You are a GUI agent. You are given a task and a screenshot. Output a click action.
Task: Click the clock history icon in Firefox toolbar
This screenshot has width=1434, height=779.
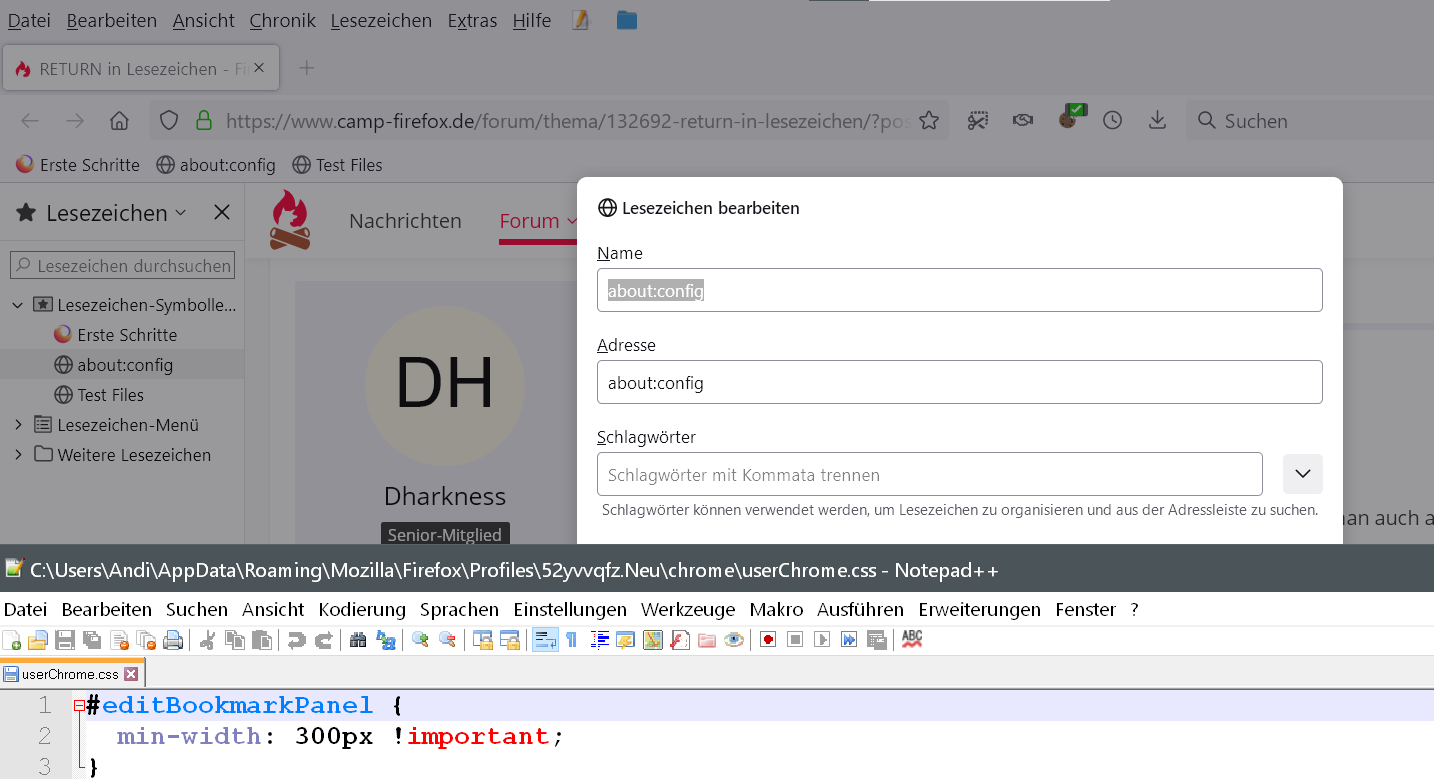(1112, 121)
